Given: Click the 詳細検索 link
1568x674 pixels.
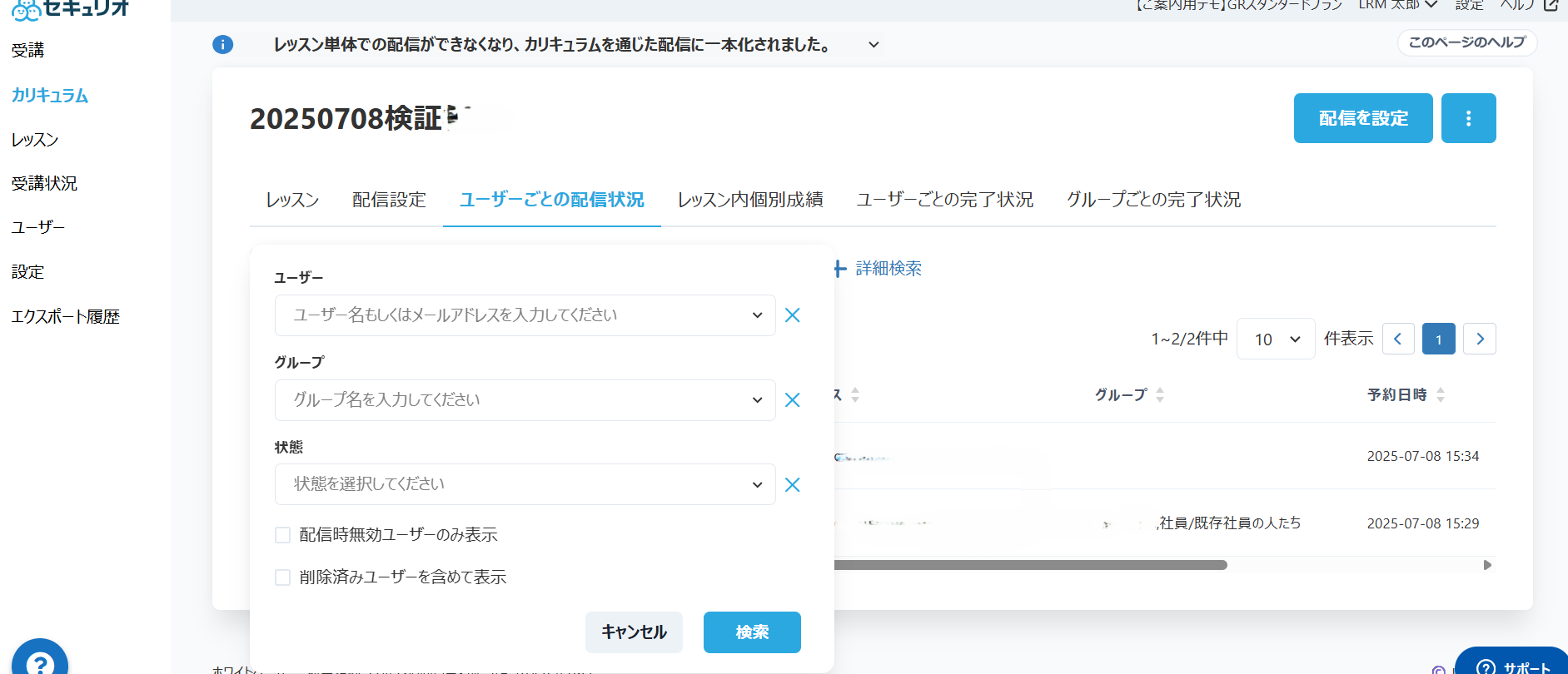Looking at the screenshot, I should click(x=889, y=269).
